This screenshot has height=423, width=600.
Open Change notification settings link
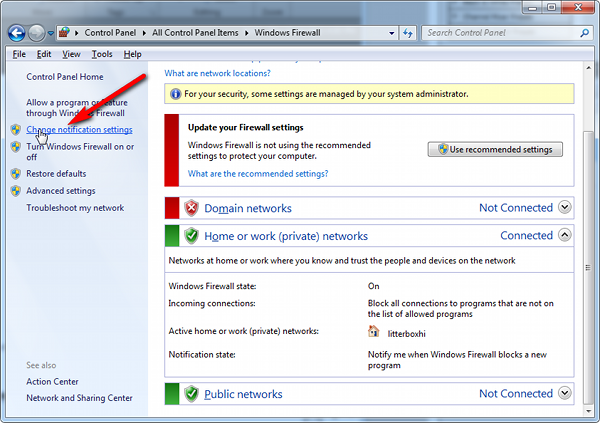79,130
